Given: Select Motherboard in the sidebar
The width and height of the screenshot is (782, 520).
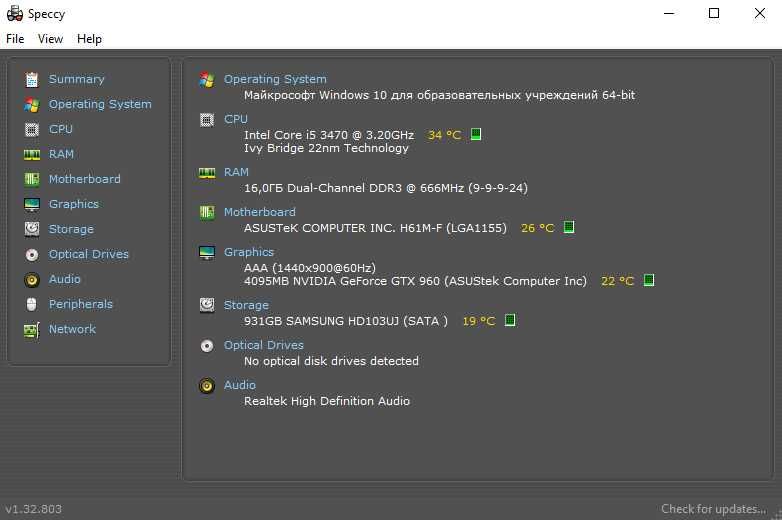Looking at the screenshot, I should [x=85, y=179].
